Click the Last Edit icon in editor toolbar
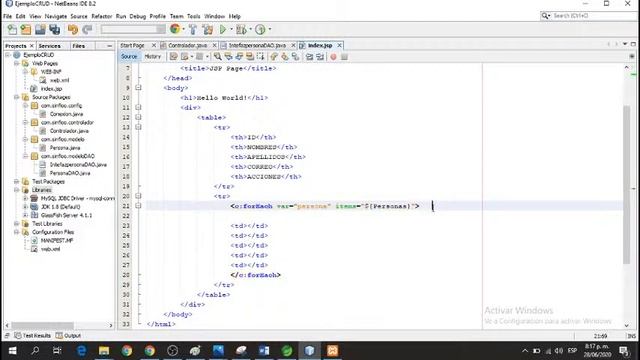The height and width of the screenshot is (360, 640). [x=173, y=57]
